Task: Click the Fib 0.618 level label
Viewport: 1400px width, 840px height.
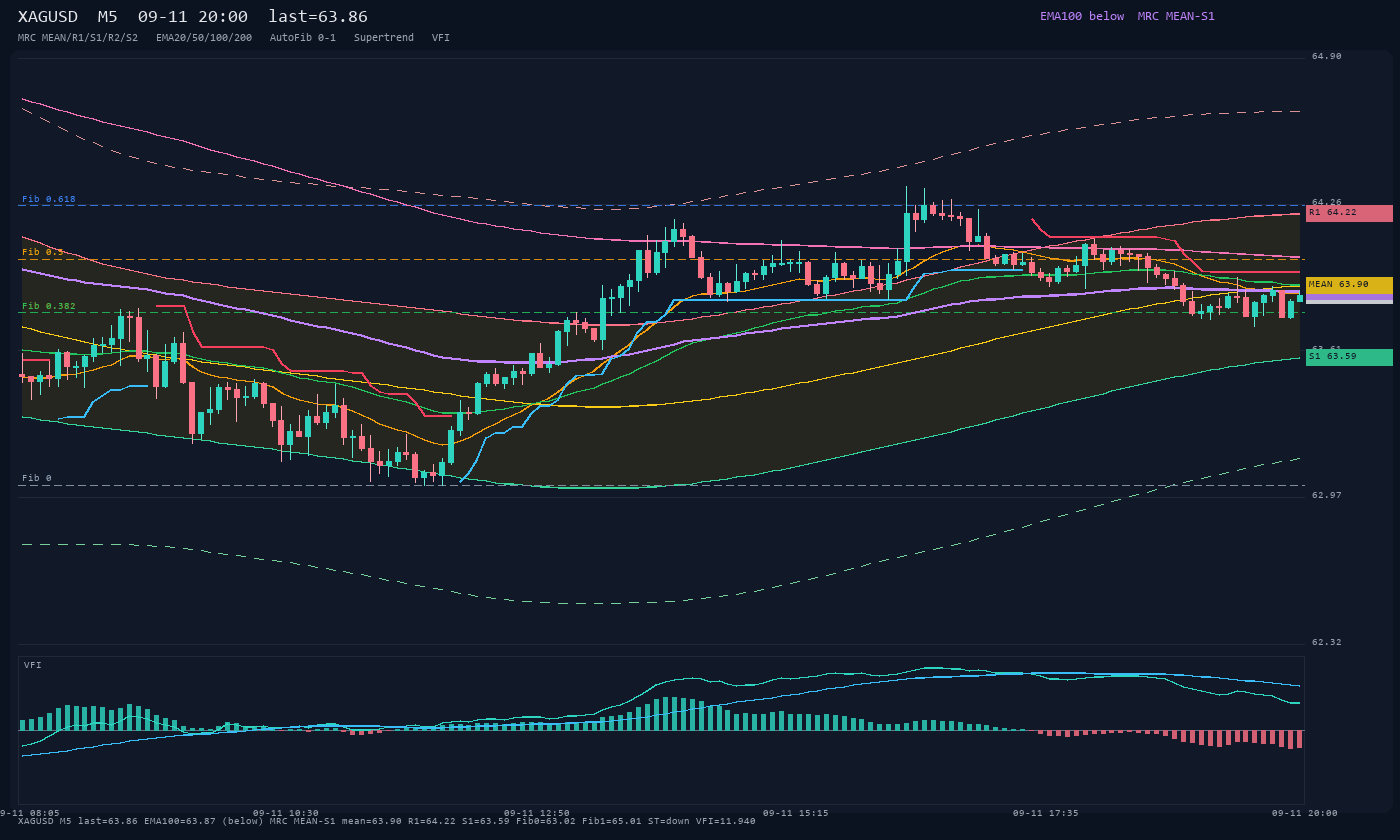Action: pyautogui.click(x=49, y=199)
